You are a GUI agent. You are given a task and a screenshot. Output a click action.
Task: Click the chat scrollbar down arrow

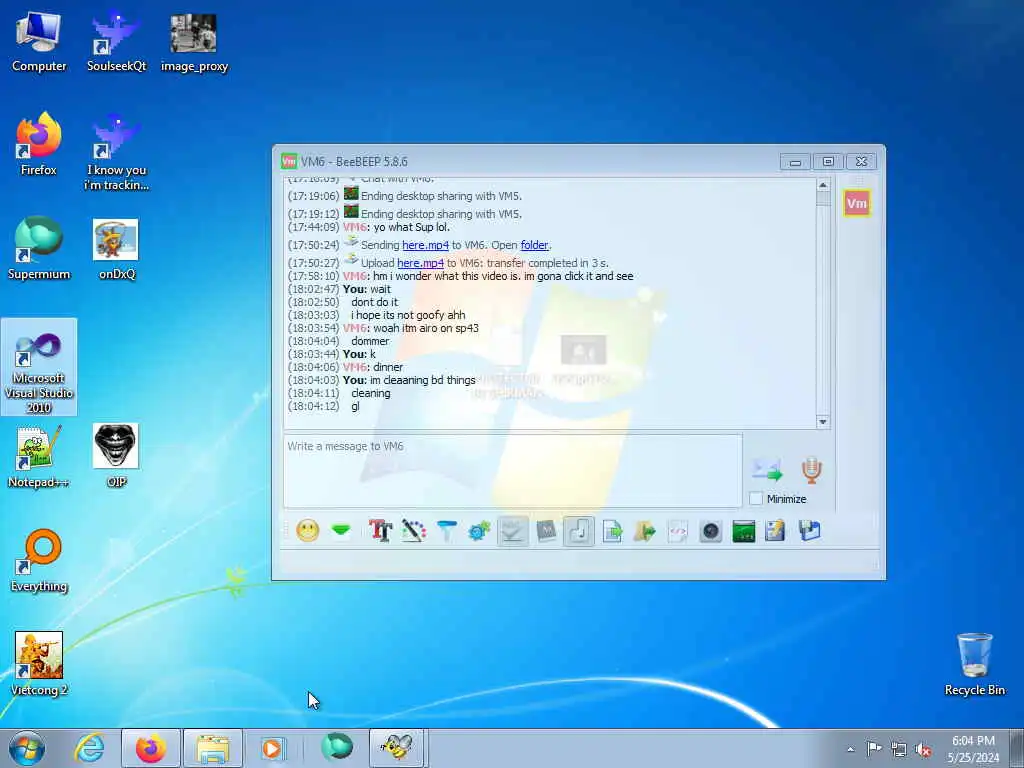(x=823, y=422)
